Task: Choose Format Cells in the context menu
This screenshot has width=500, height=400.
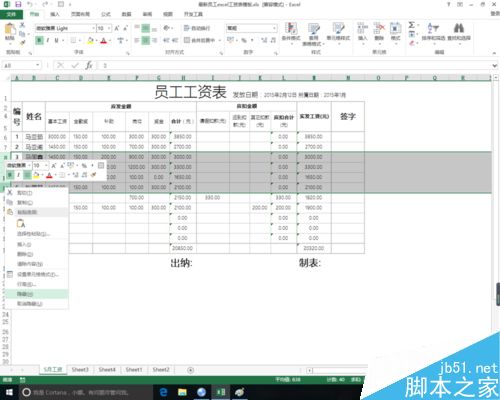Action: point(37,274)
